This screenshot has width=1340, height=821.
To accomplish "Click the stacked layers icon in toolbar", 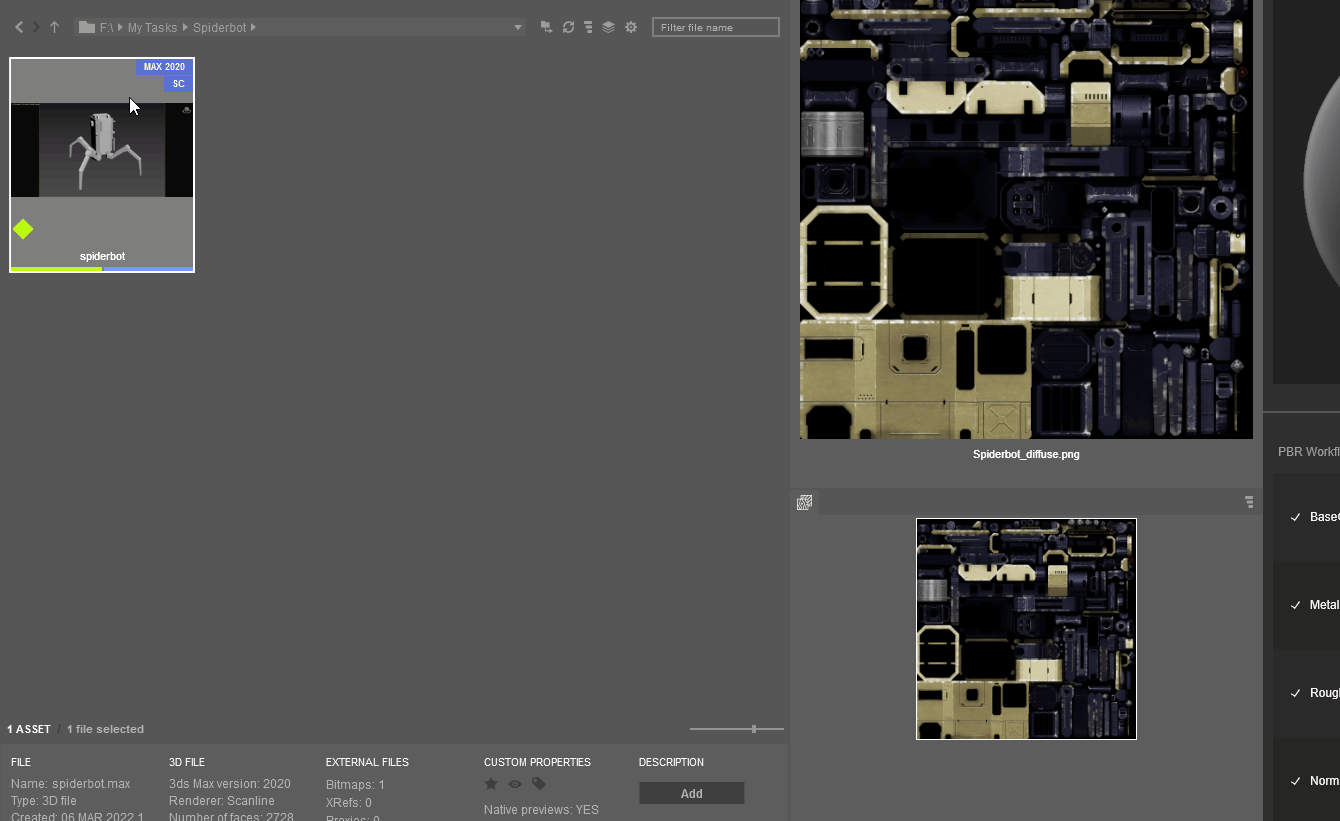I will click(608, 27).
